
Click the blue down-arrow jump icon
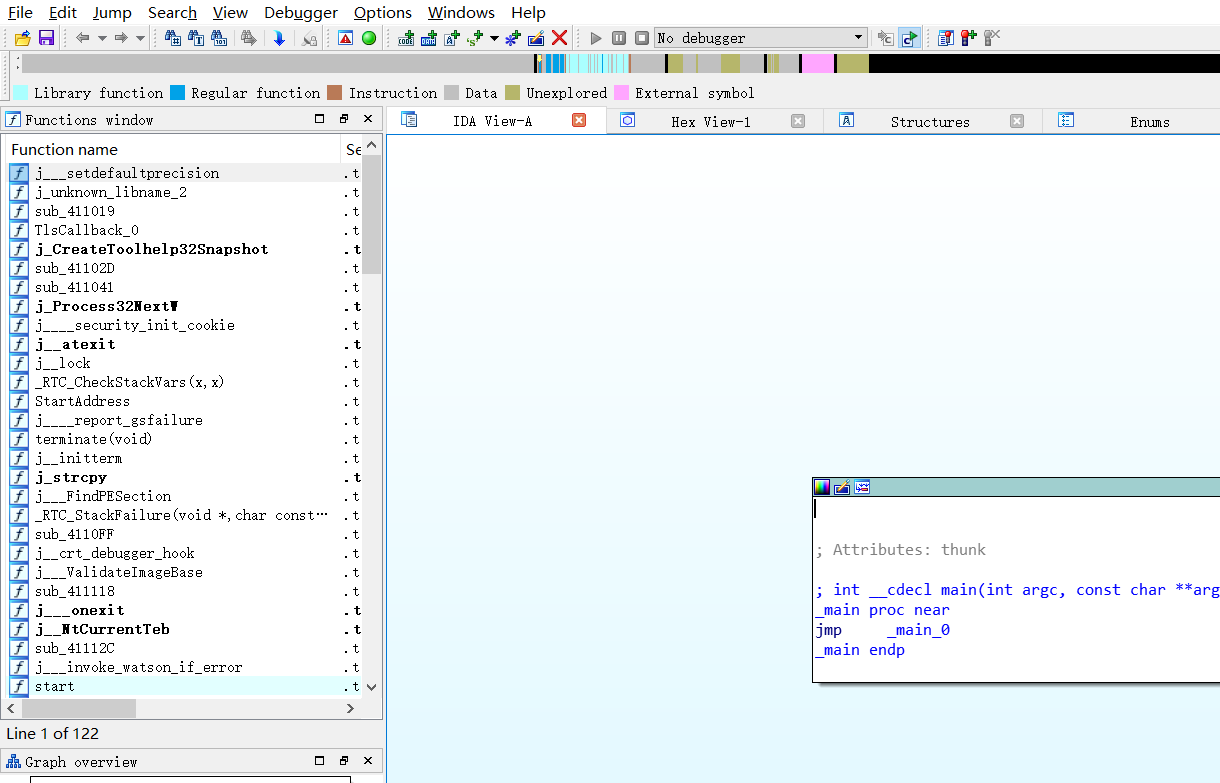click(279, 38)
